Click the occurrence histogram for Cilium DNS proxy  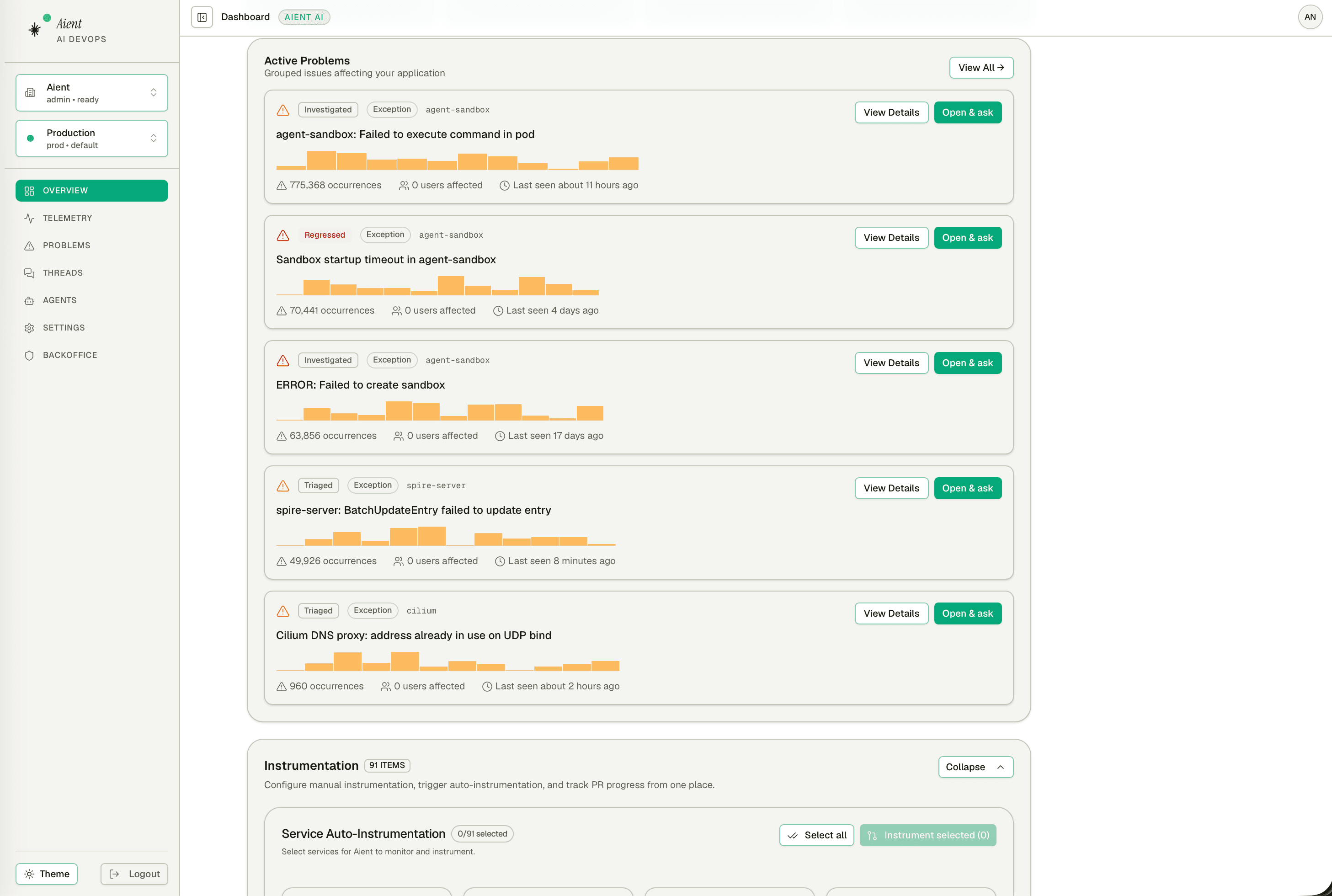(448, 661)
